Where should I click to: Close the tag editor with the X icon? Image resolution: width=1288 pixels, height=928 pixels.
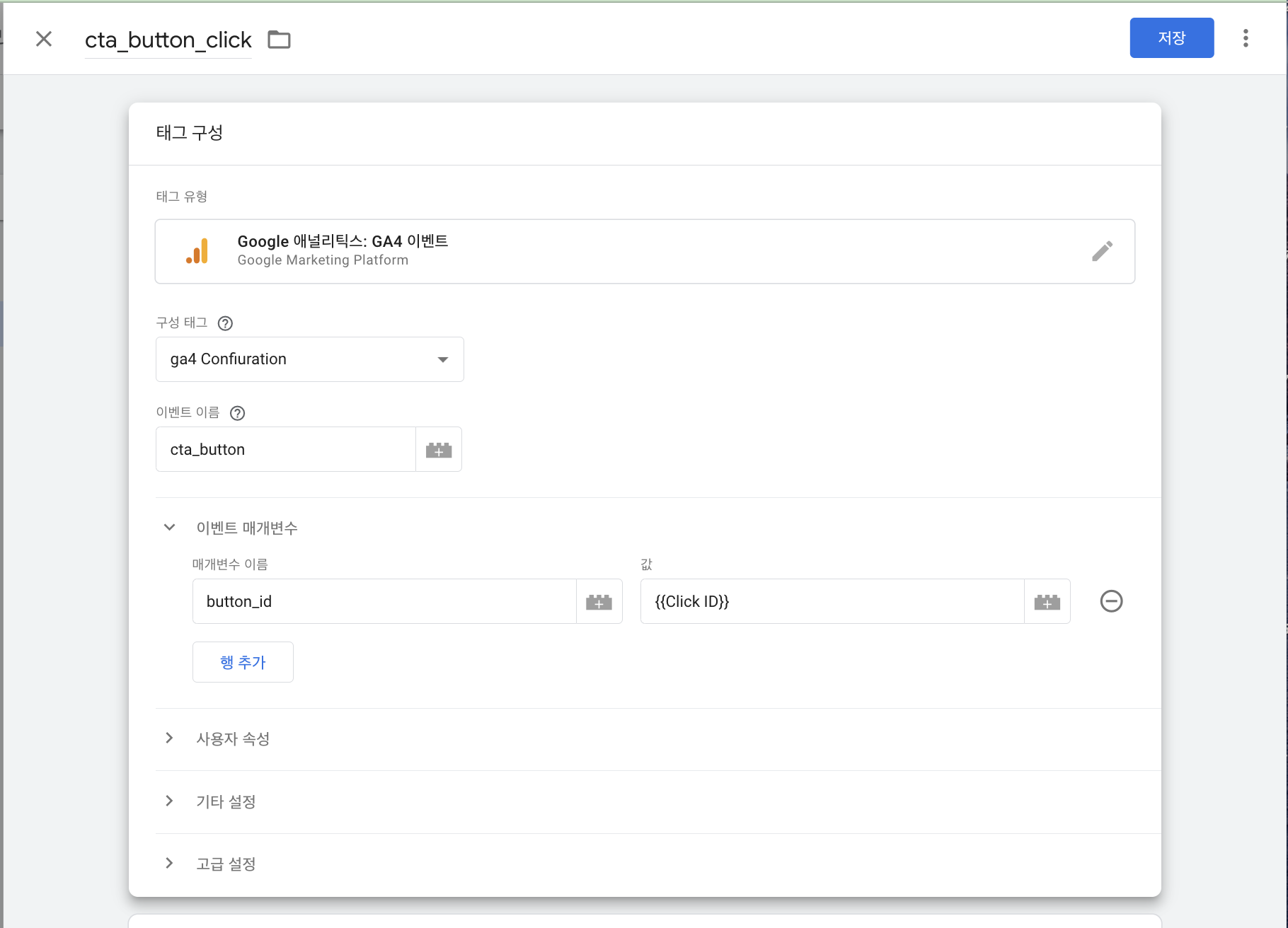pos(44,39)
